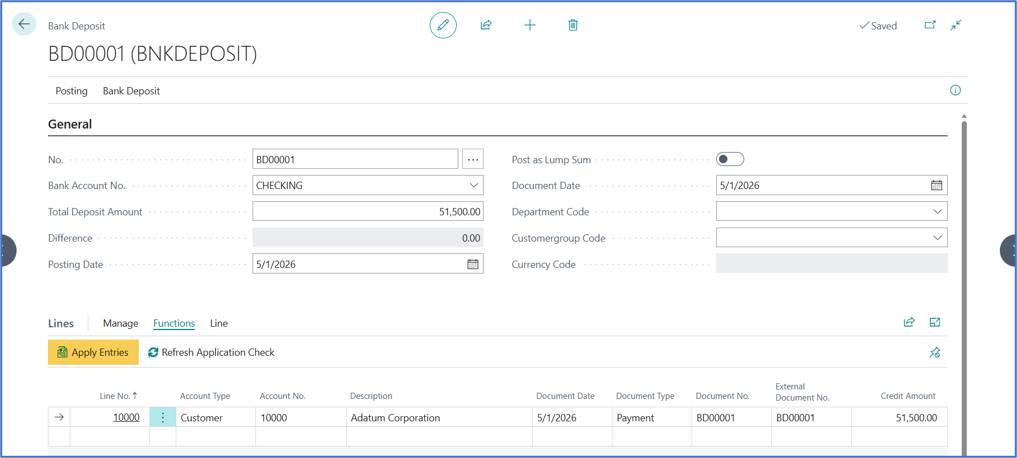1017x458 pixels.
Task: Click the Document Date field
Action: pyautogui.click(x=832, y=185)
